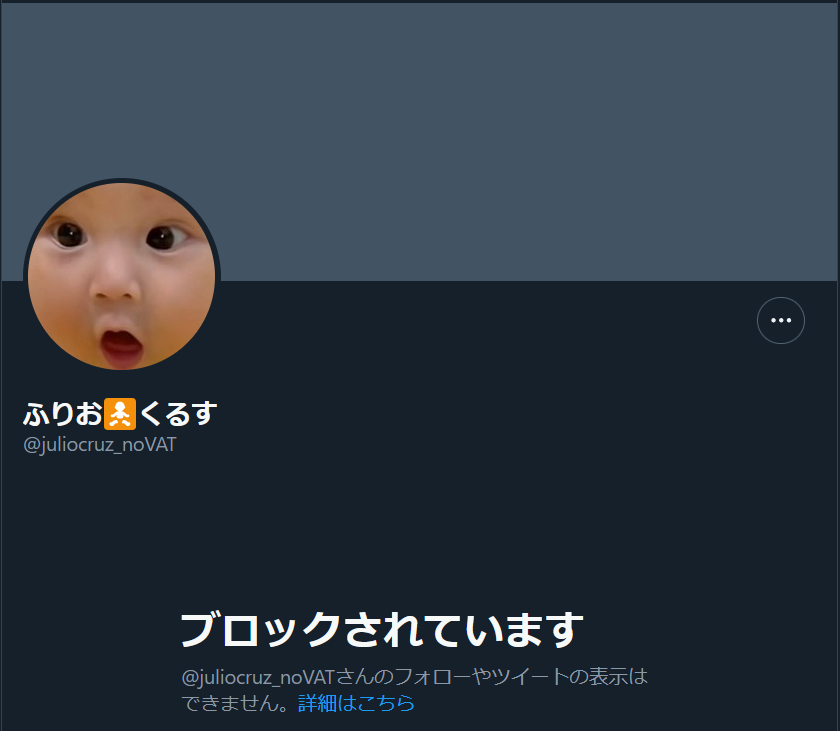This screenshot has width=840, height=731.
Task: Click @juliocruz_noVAT in the blocked message
Action: (x=258, y=678)
